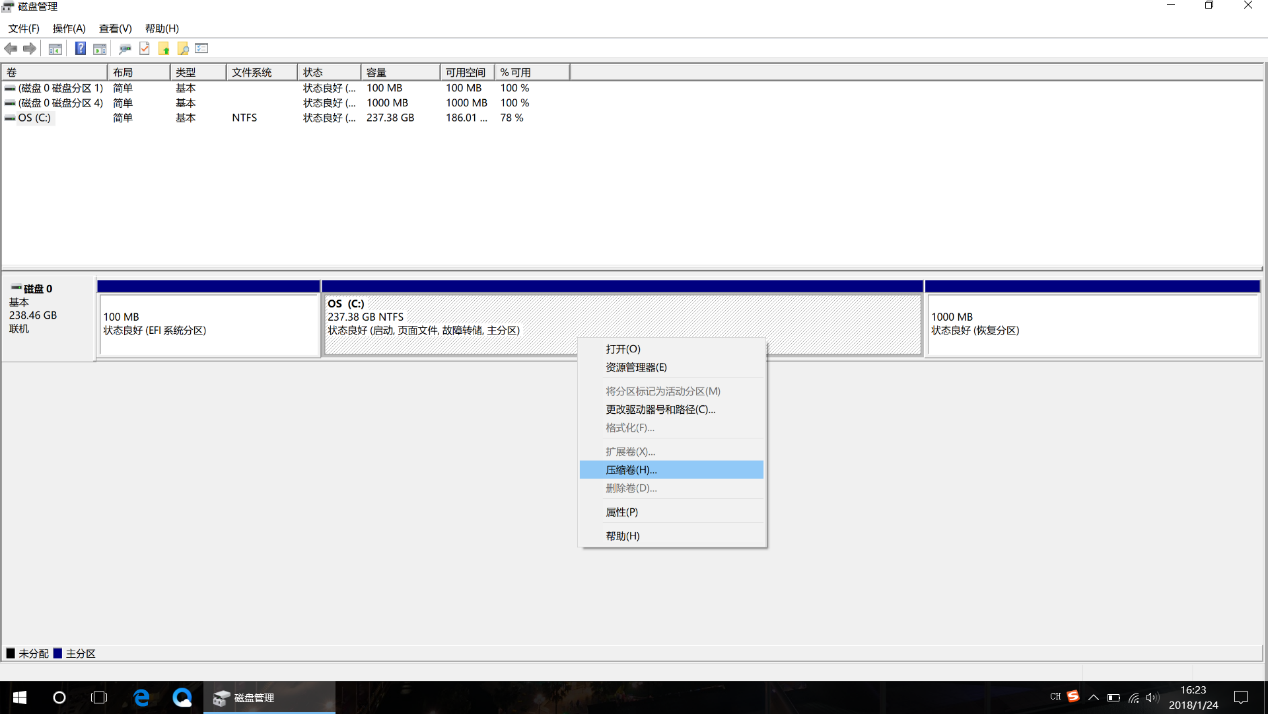Click the blue Help question-mark toolbar icon
Image resolution: width=1268 pixels, height=714 pixels.
[x=80, y=49]
